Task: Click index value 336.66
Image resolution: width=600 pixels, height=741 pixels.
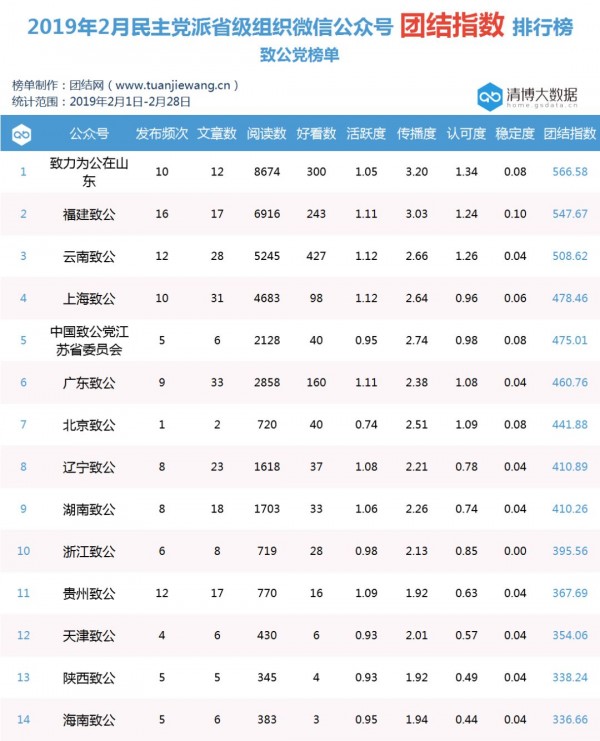Action: click(570, 719)
